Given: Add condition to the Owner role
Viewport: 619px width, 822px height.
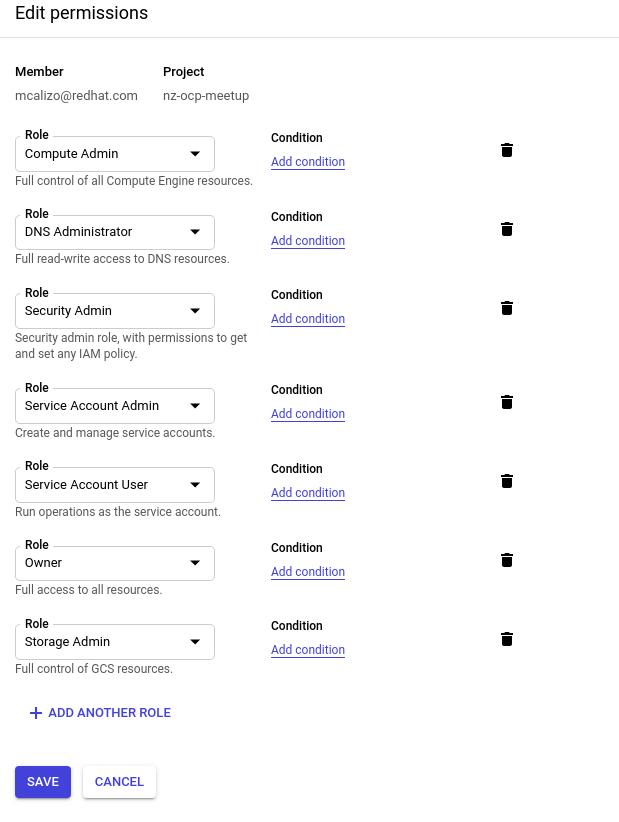Looking at the screenshot, I should tap(308, 571).
